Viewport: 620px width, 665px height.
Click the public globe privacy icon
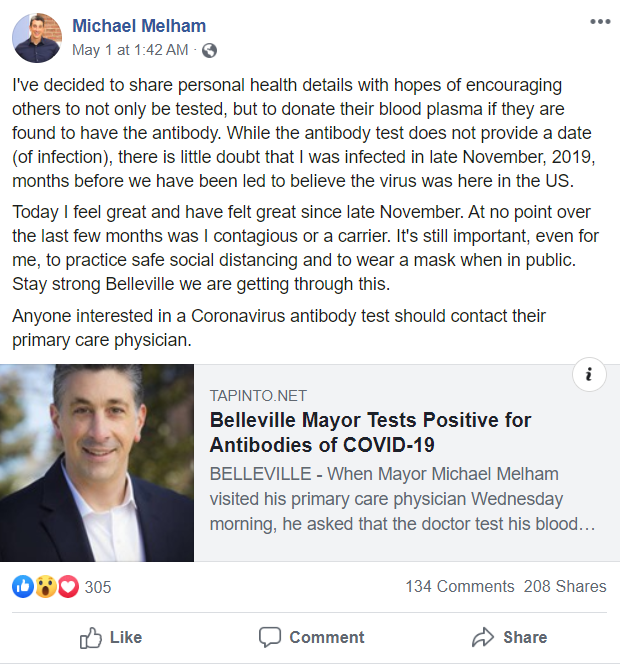pyautogui.click(x=209, y=49)
